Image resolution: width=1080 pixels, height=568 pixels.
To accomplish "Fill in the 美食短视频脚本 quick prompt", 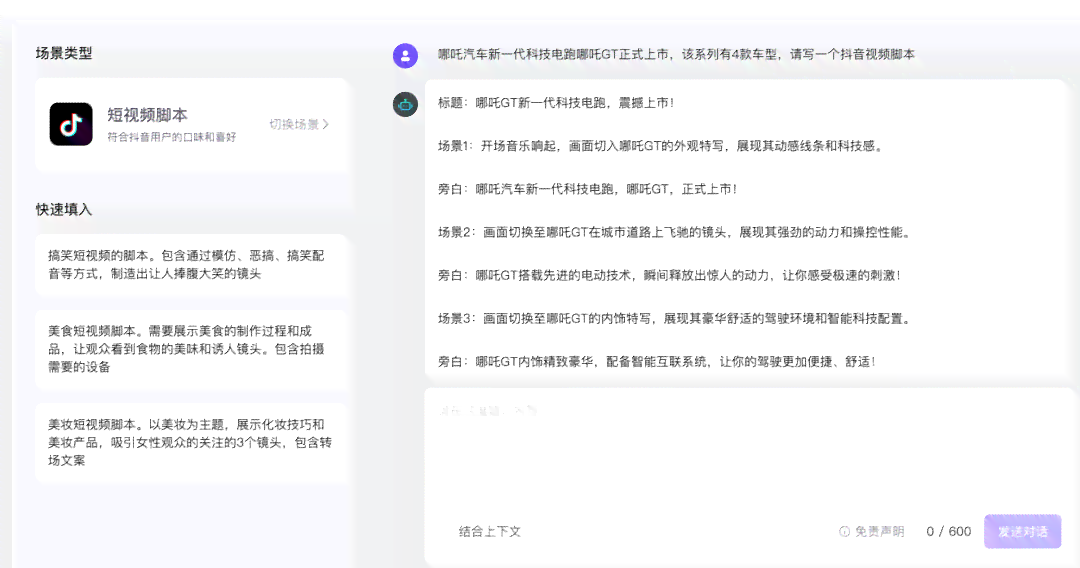I will 192,349.
